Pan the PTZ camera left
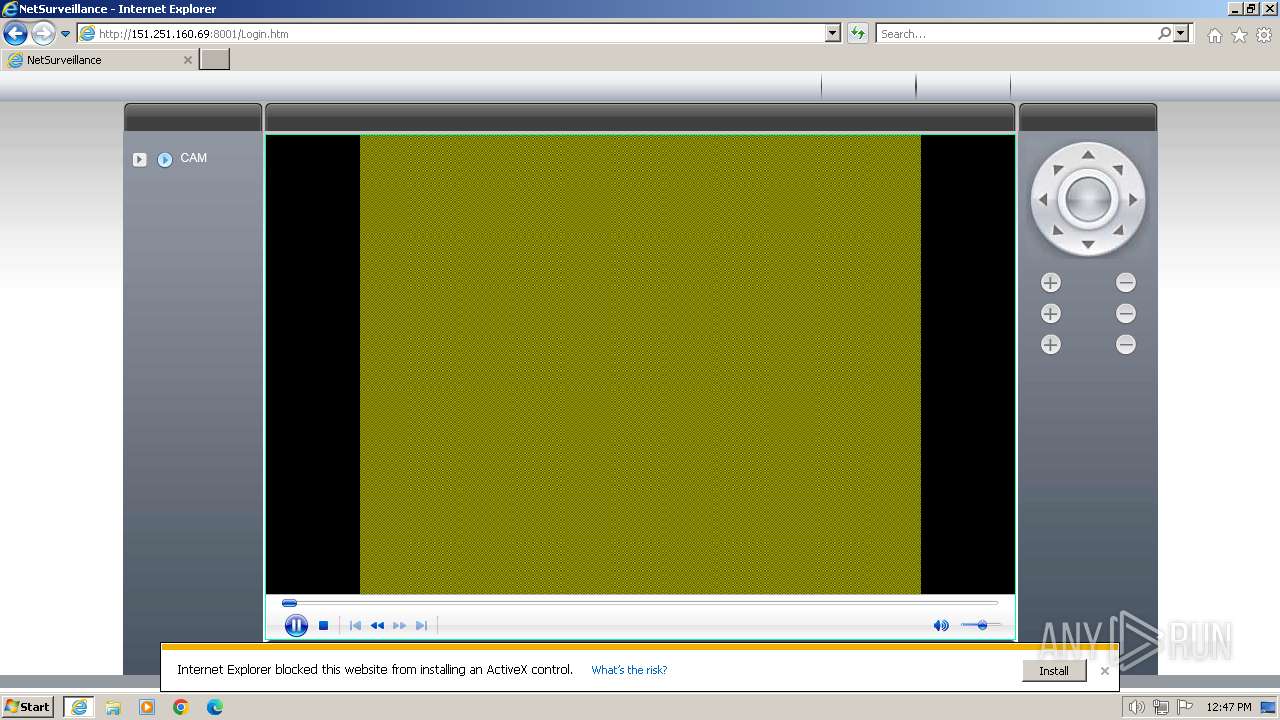 tap(1043, 199)
